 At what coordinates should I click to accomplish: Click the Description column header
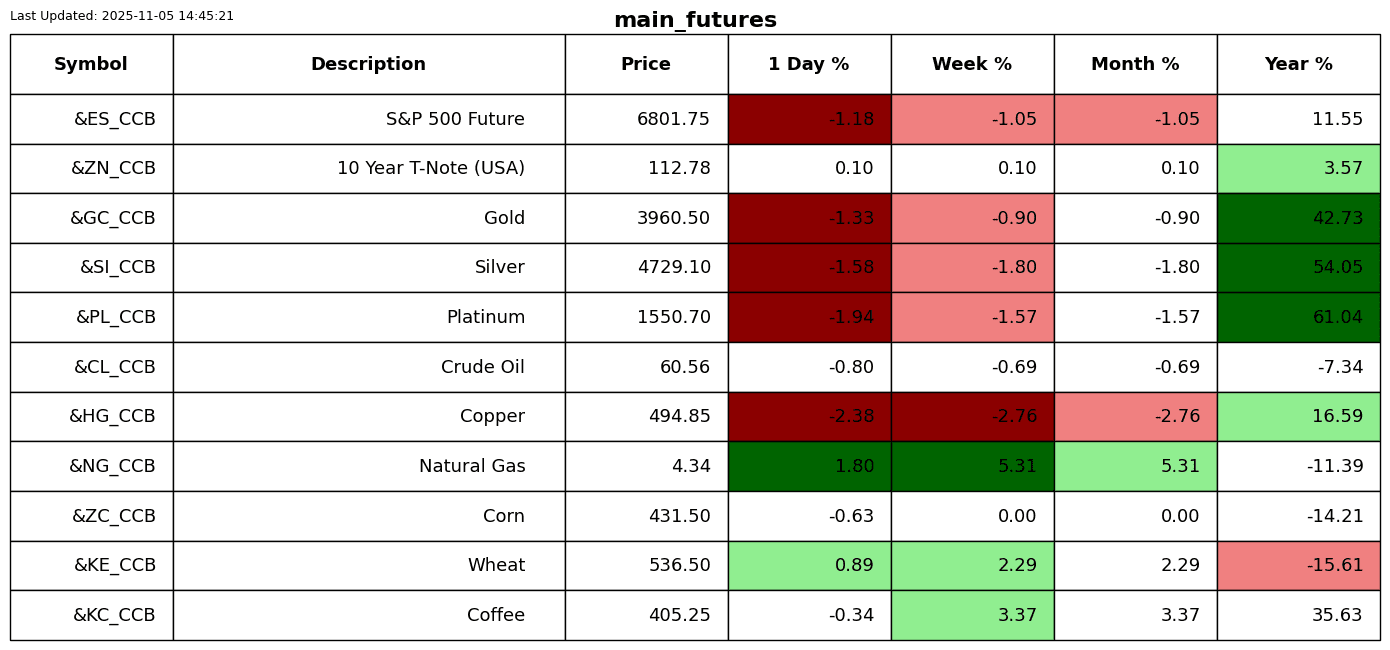(368, 64)
